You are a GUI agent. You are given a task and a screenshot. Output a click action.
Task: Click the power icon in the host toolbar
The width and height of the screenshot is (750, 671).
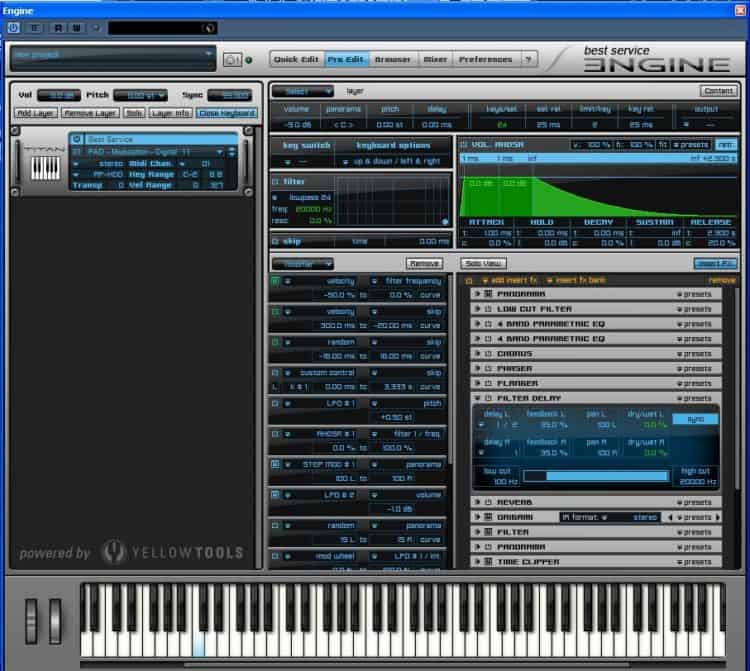[x=13, y=28]
